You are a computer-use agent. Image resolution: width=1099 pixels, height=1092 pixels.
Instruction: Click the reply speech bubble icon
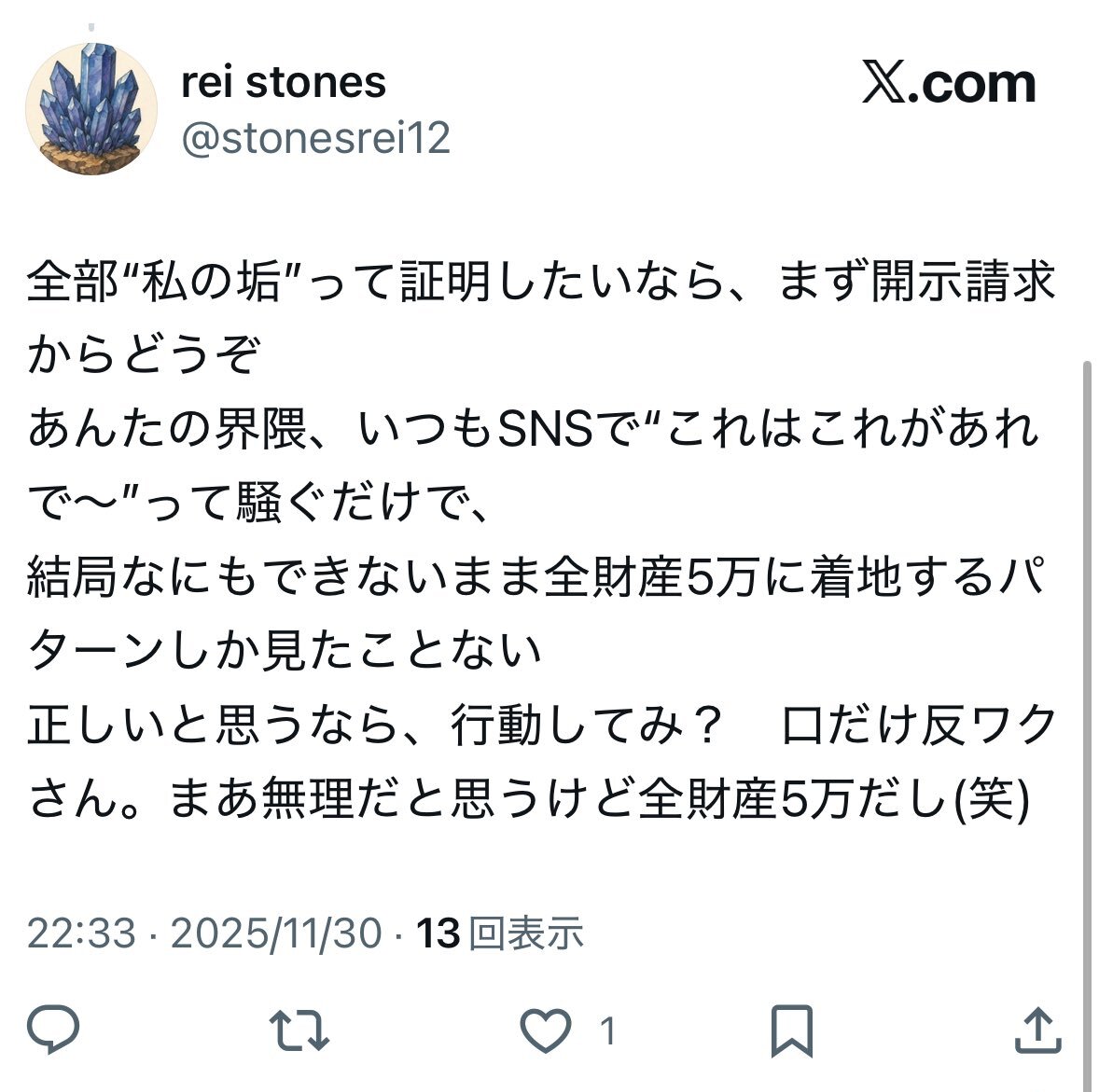53,1030
